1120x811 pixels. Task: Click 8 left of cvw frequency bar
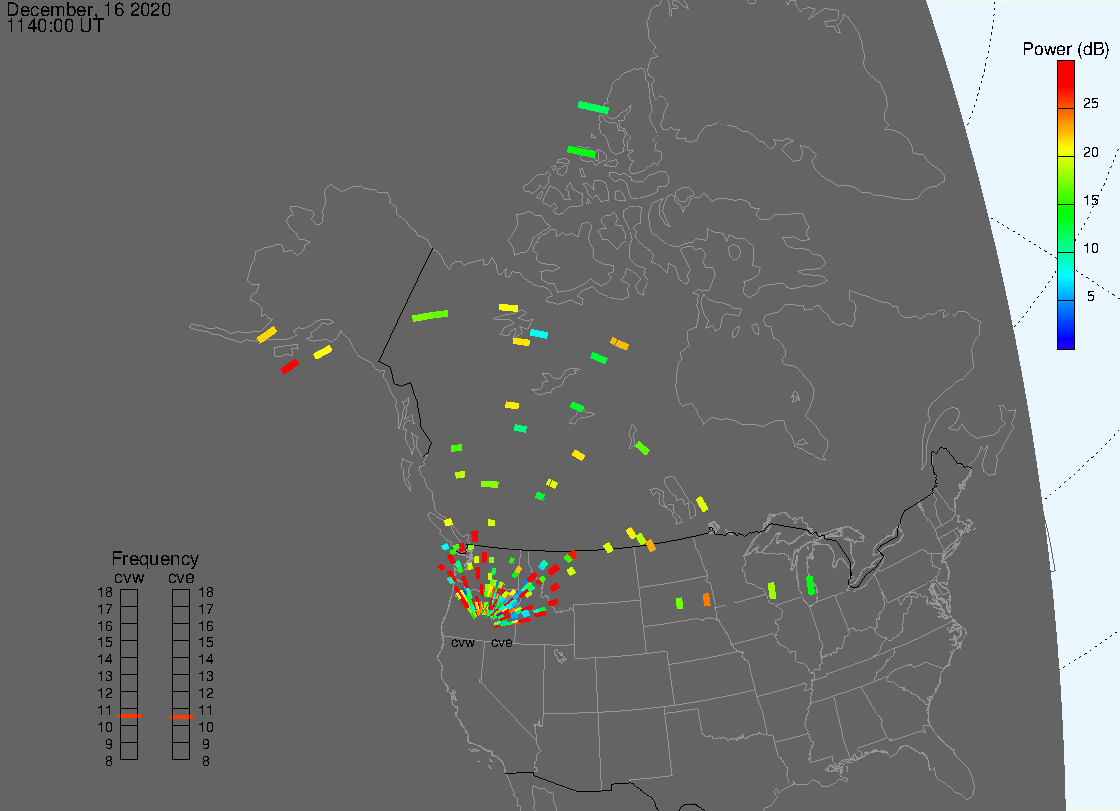pos(109,762)
